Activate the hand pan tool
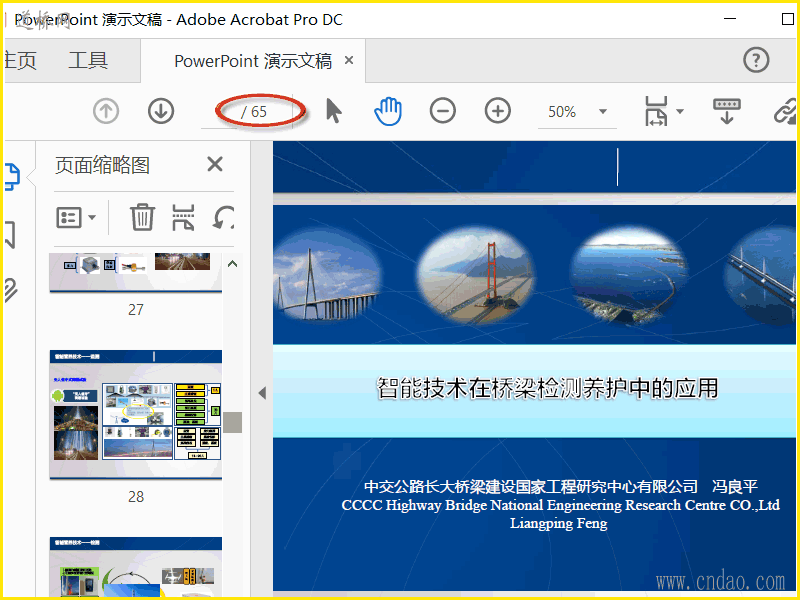 (388, 111)
